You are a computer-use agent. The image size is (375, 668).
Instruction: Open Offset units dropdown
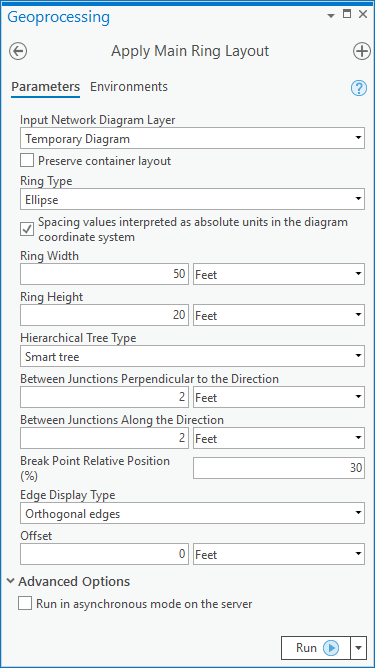click(x=279, y=554)
